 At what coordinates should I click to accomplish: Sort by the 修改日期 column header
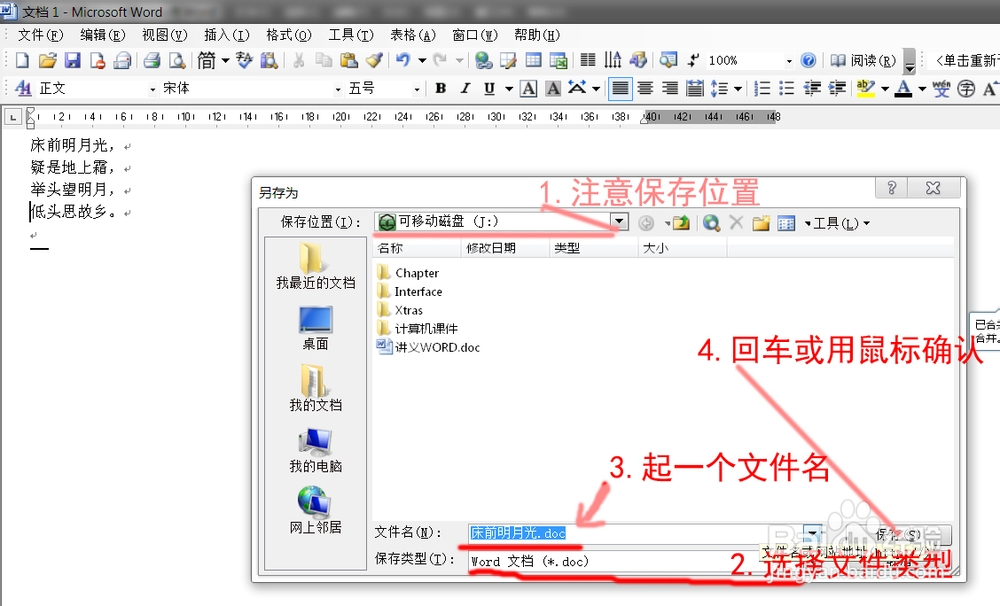[x=504, y=248]
